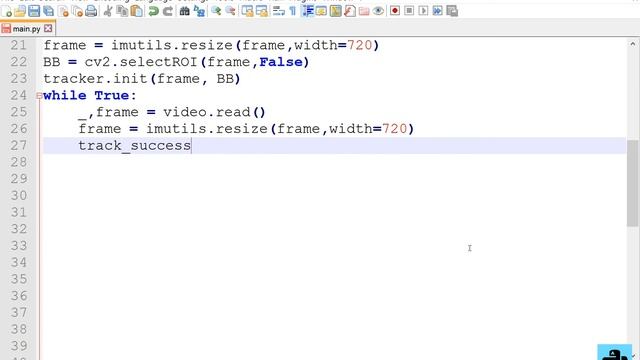Stop macro recording square button

click(409, 11)
